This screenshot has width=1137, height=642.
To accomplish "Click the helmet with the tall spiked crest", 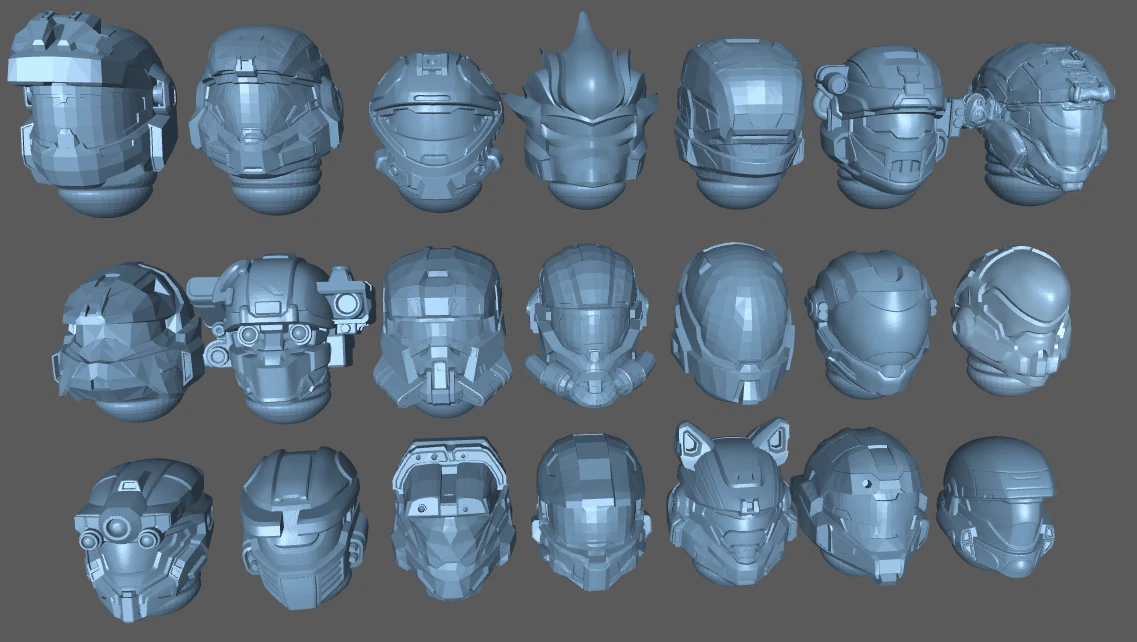I will click(585, 115).
